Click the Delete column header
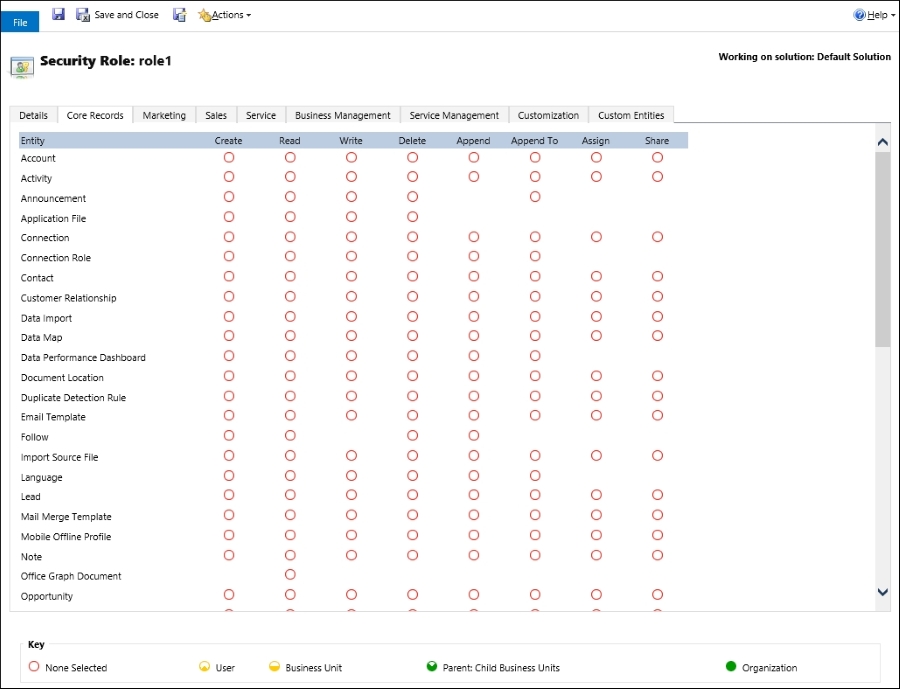Screen dimensions: 900x689 (x=412, y=141)
